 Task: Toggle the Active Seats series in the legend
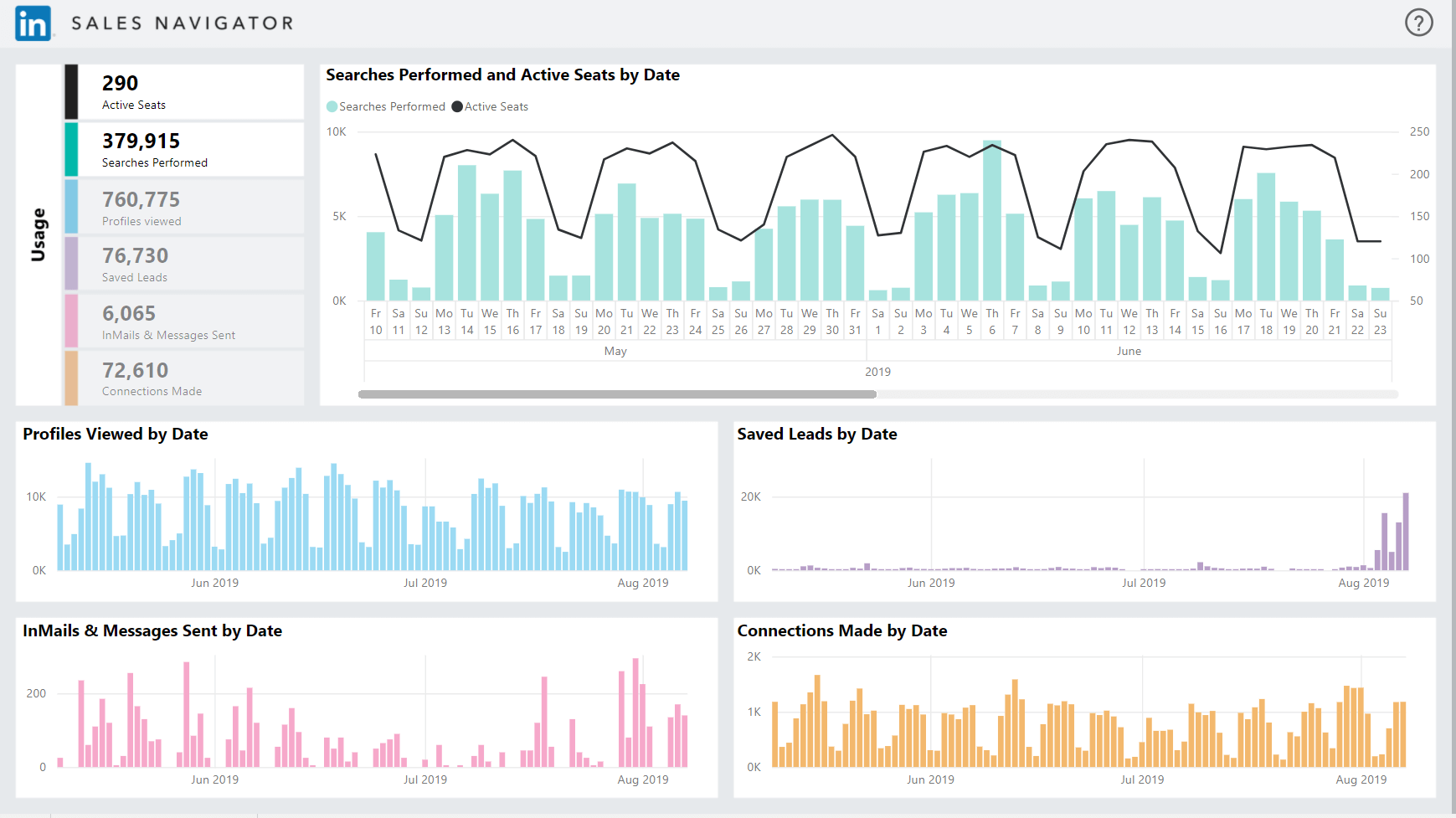coord(497,106)
